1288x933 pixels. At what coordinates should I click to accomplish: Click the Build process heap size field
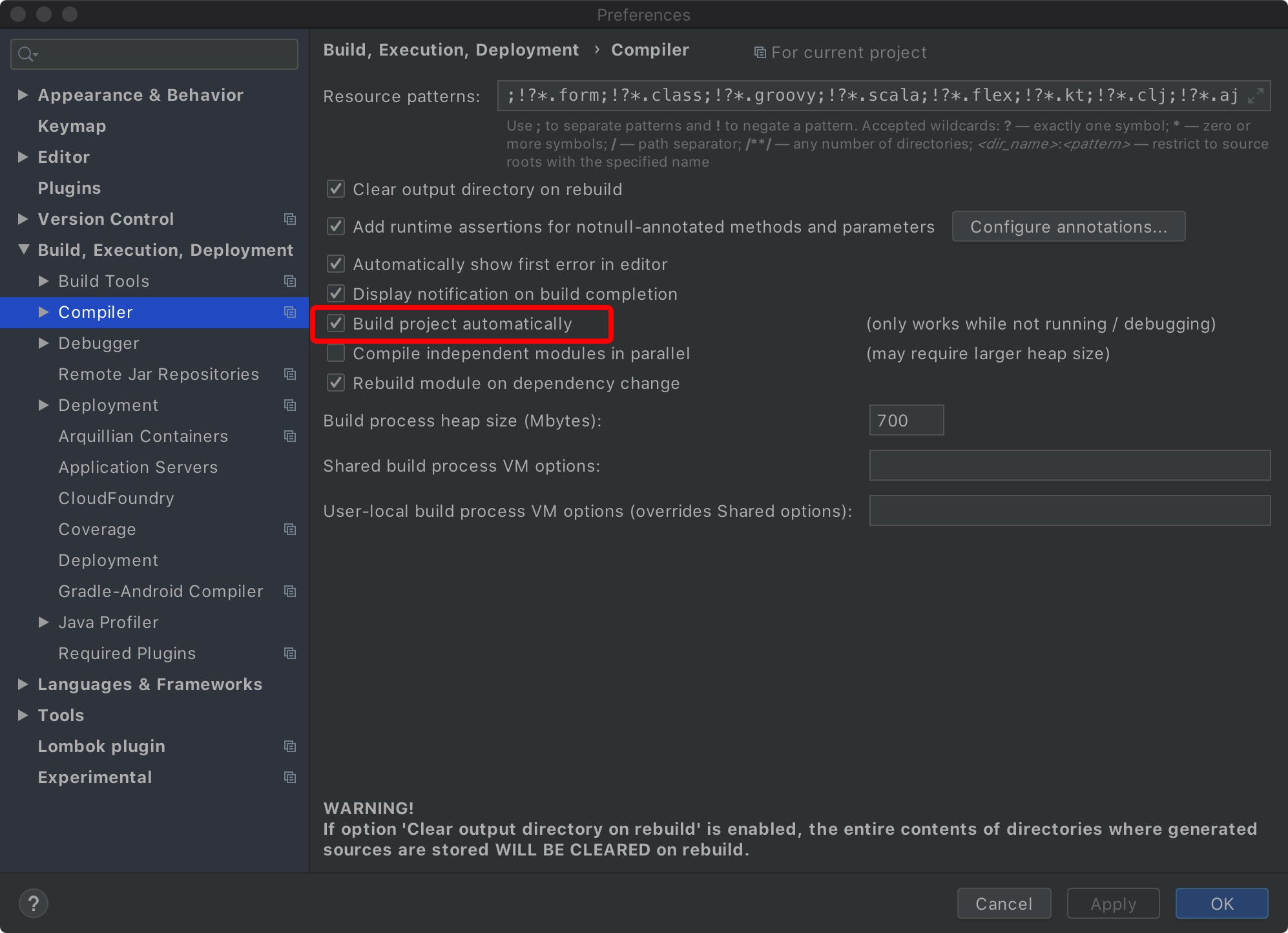pyautogui.click(x=906, y=421)
